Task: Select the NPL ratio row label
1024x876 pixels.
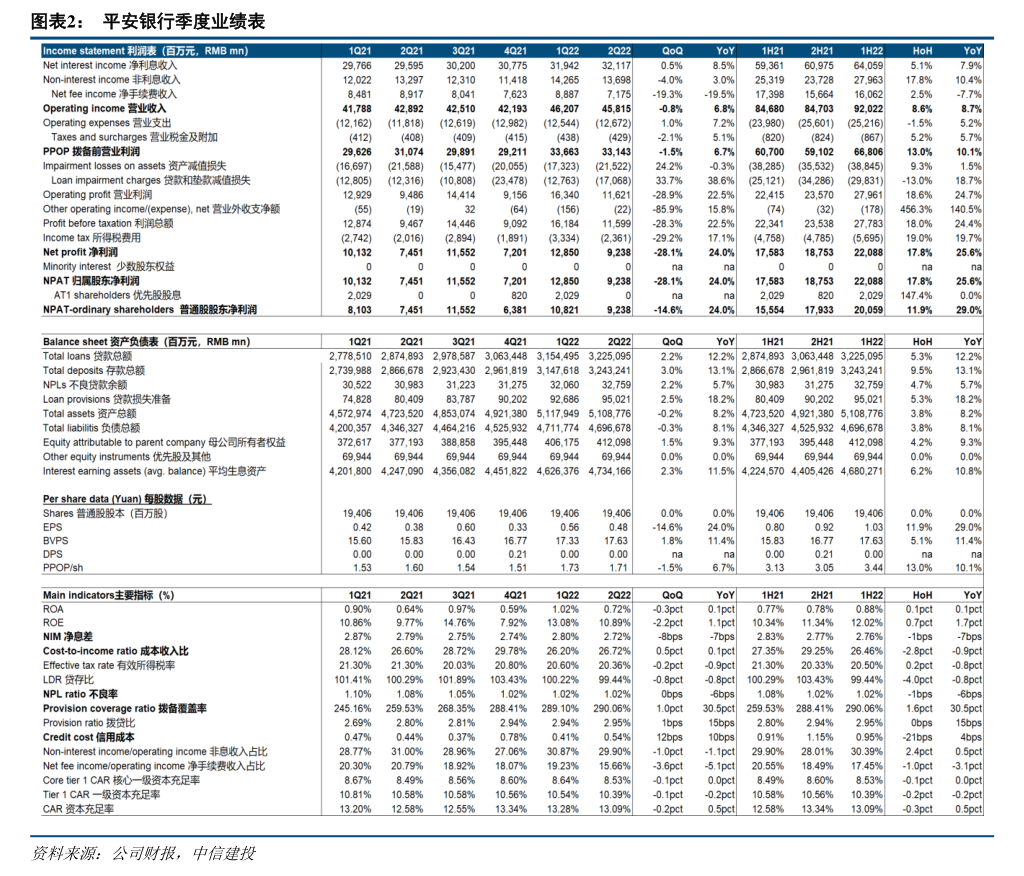Action: pos(80,694)
